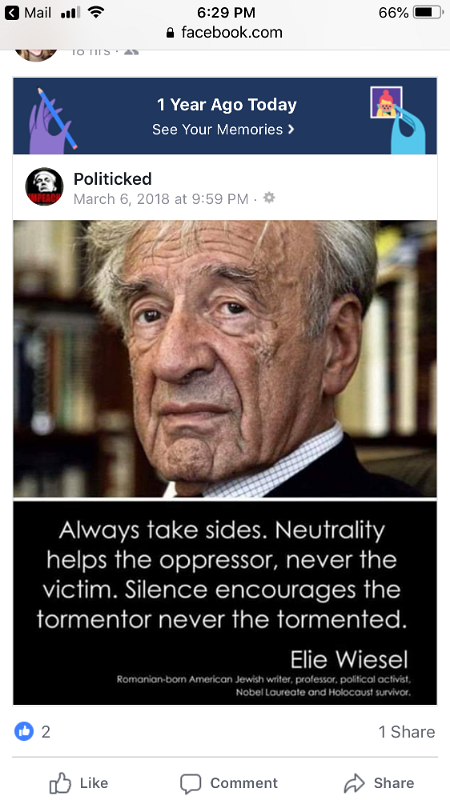Open See Your Memories link

pos(223,130)
